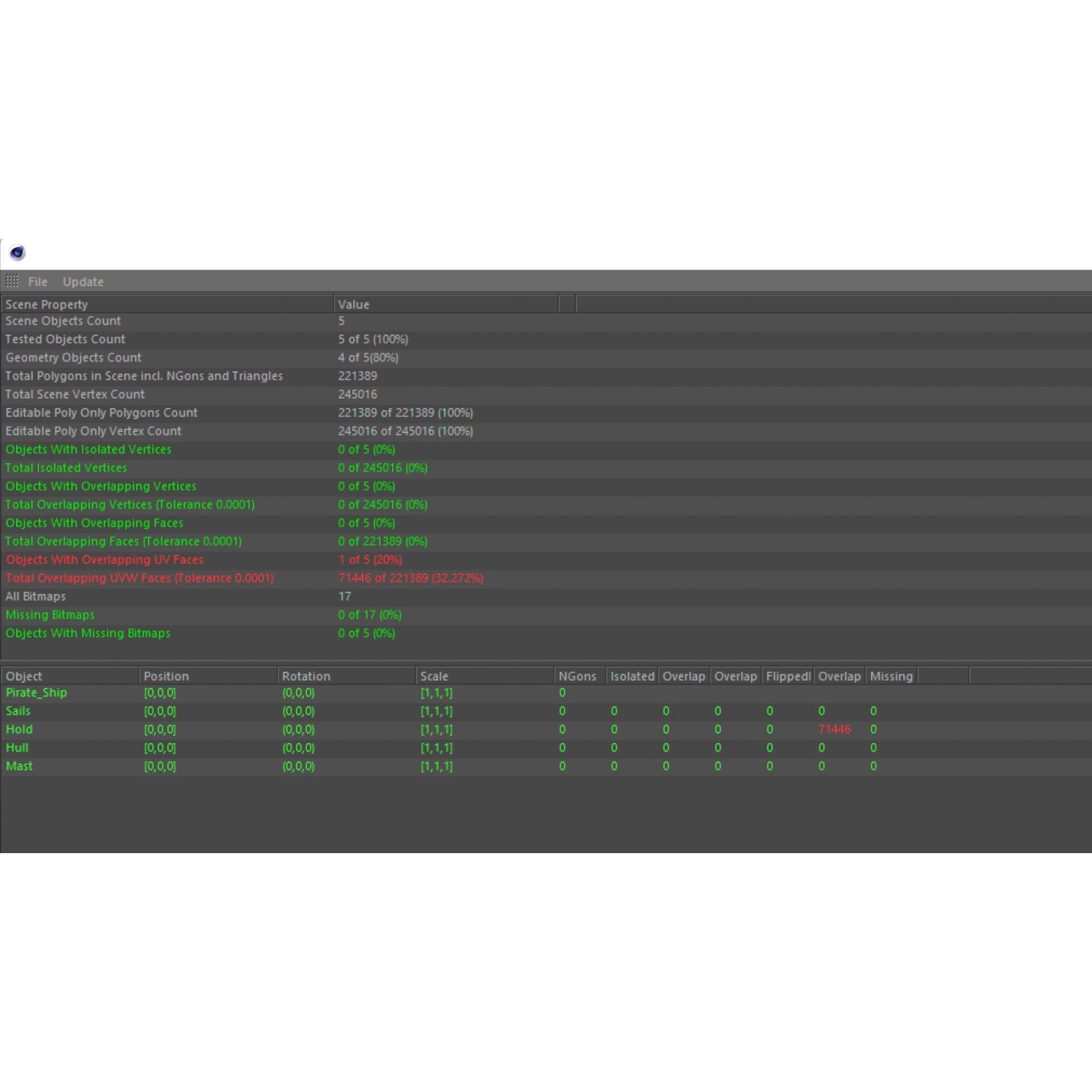Select the Hold object row
The width and height of the screenshot is (1092, 1092).
click(19, 729)
